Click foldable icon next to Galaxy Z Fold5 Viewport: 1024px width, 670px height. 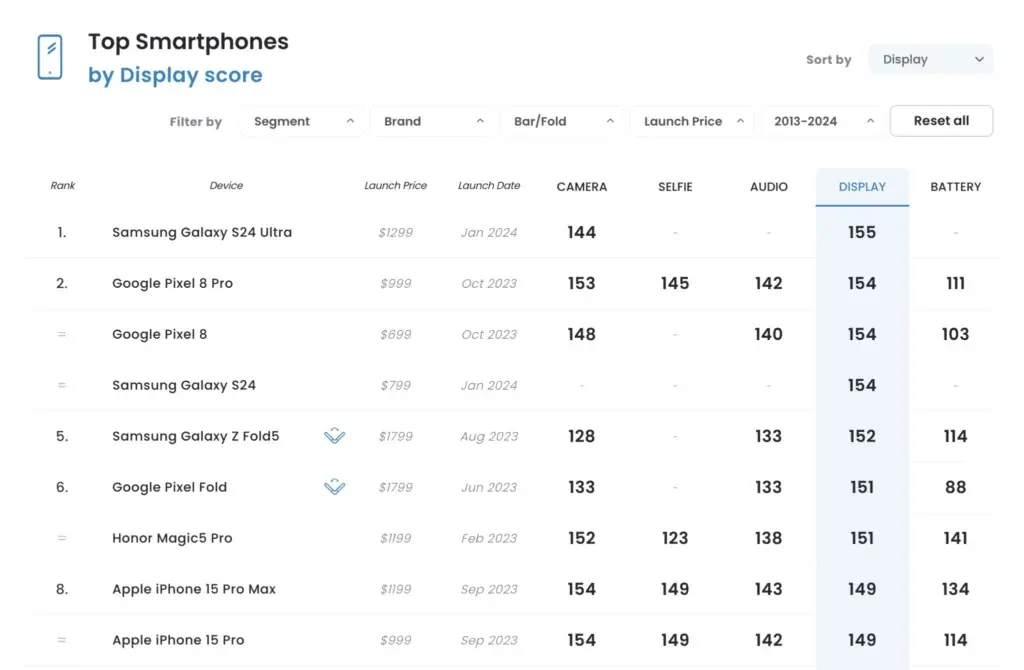point(335,436)
